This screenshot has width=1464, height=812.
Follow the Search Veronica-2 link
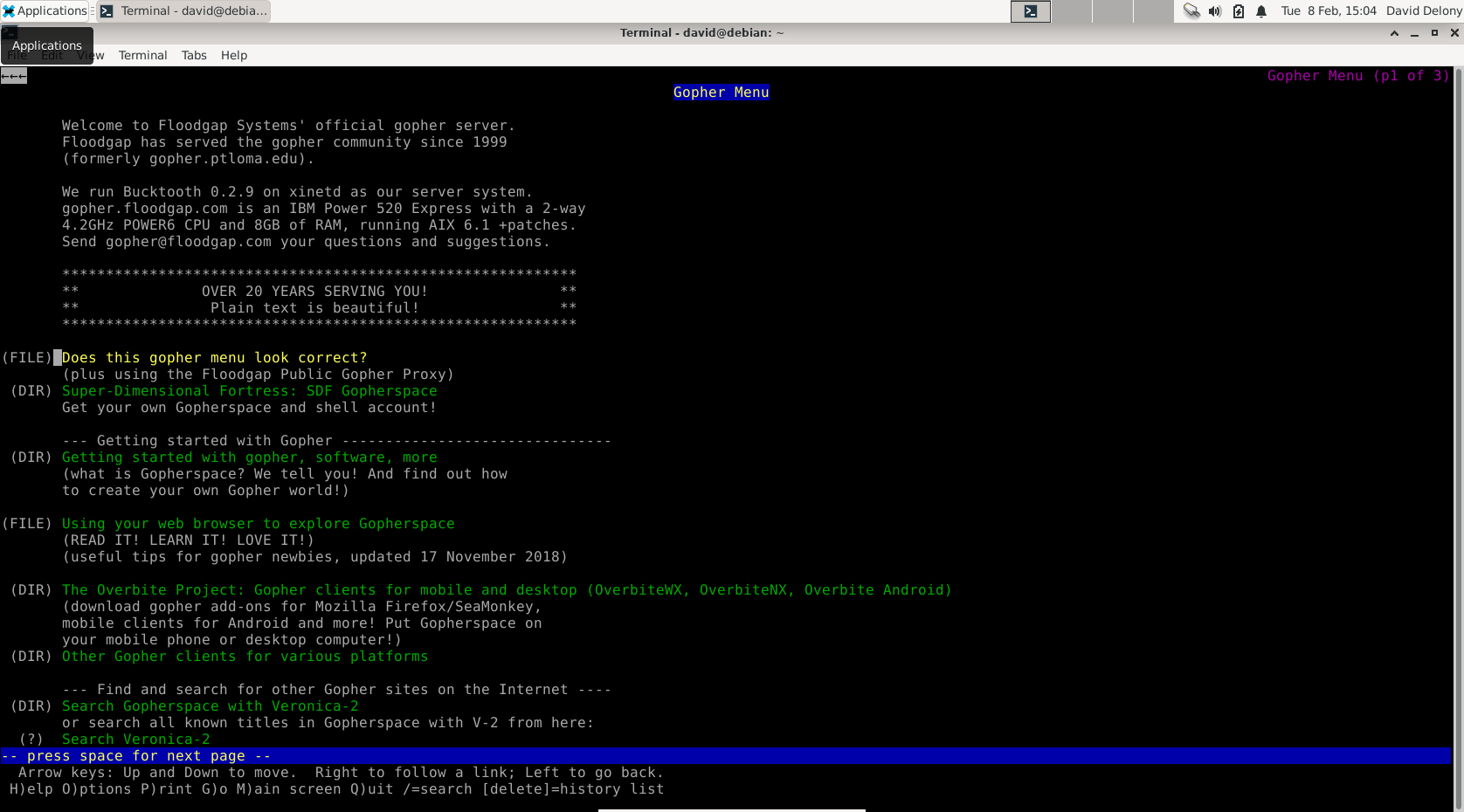pos(135,739)
